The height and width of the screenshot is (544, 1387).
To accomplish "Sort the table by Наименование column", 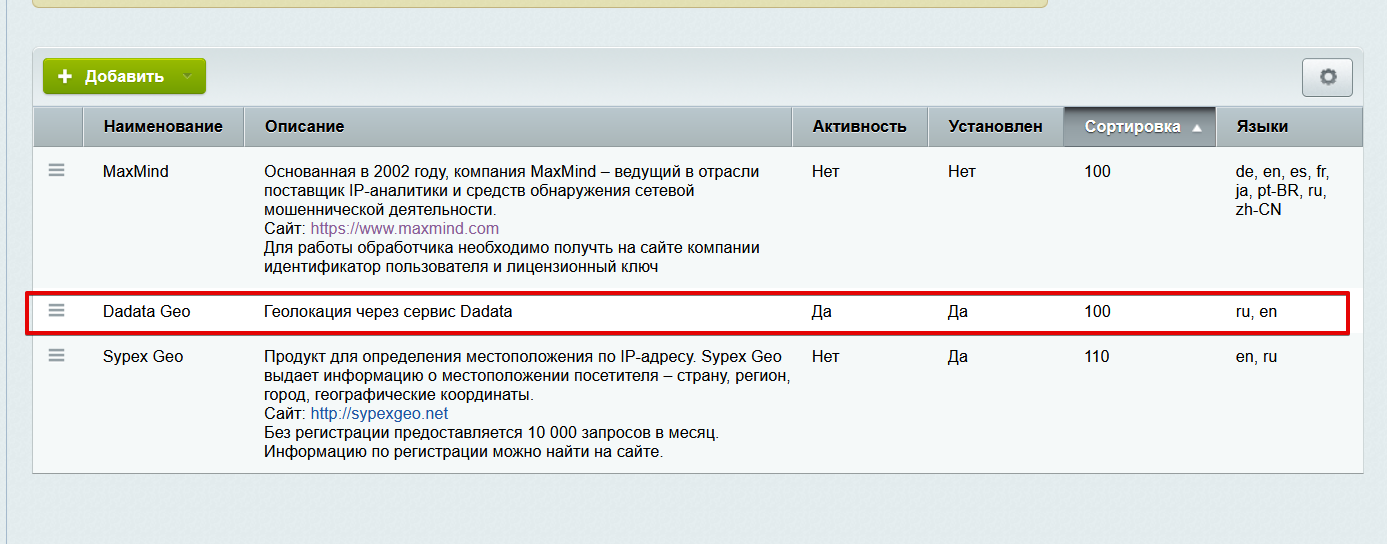I will 163,127.
